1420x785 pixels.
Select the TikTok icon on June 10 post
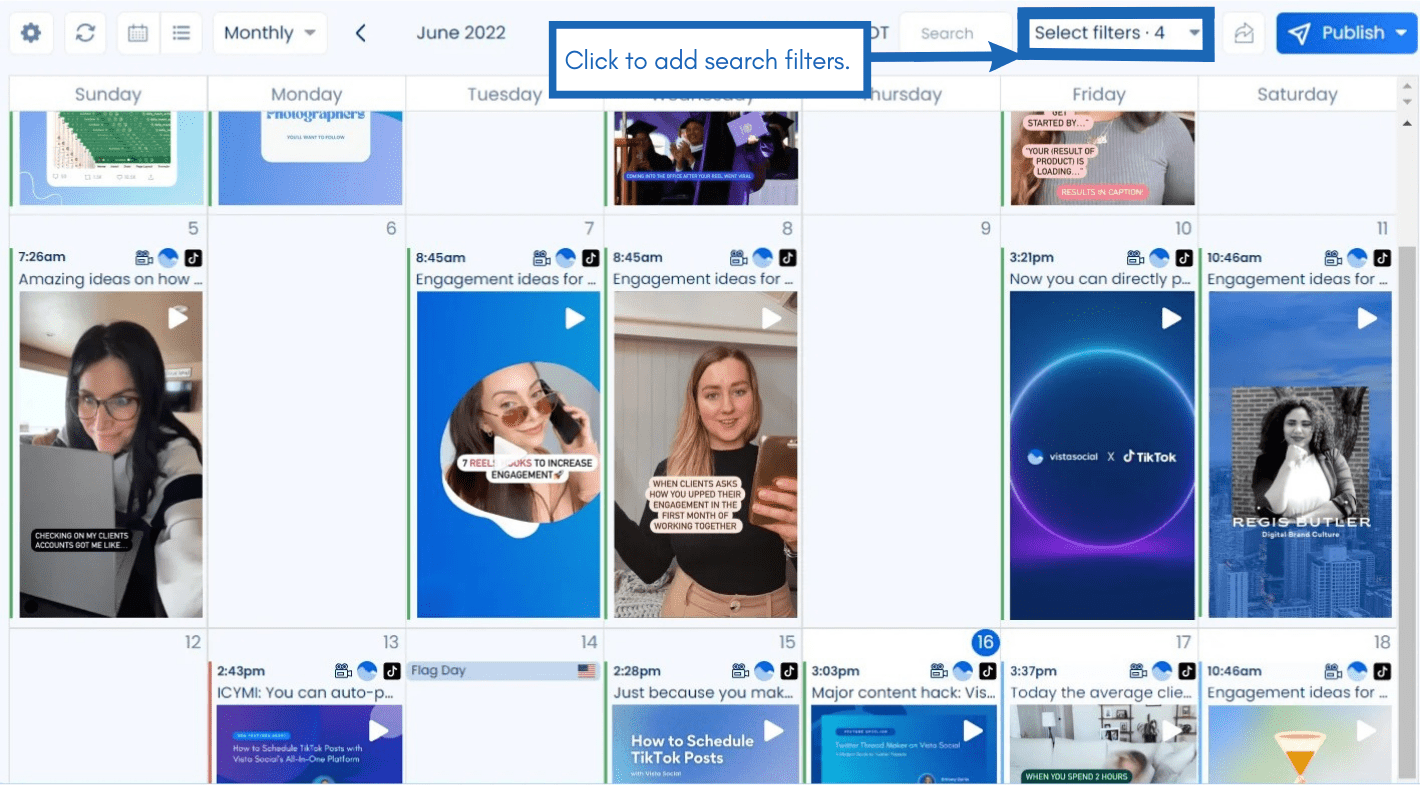[1183, 256]
